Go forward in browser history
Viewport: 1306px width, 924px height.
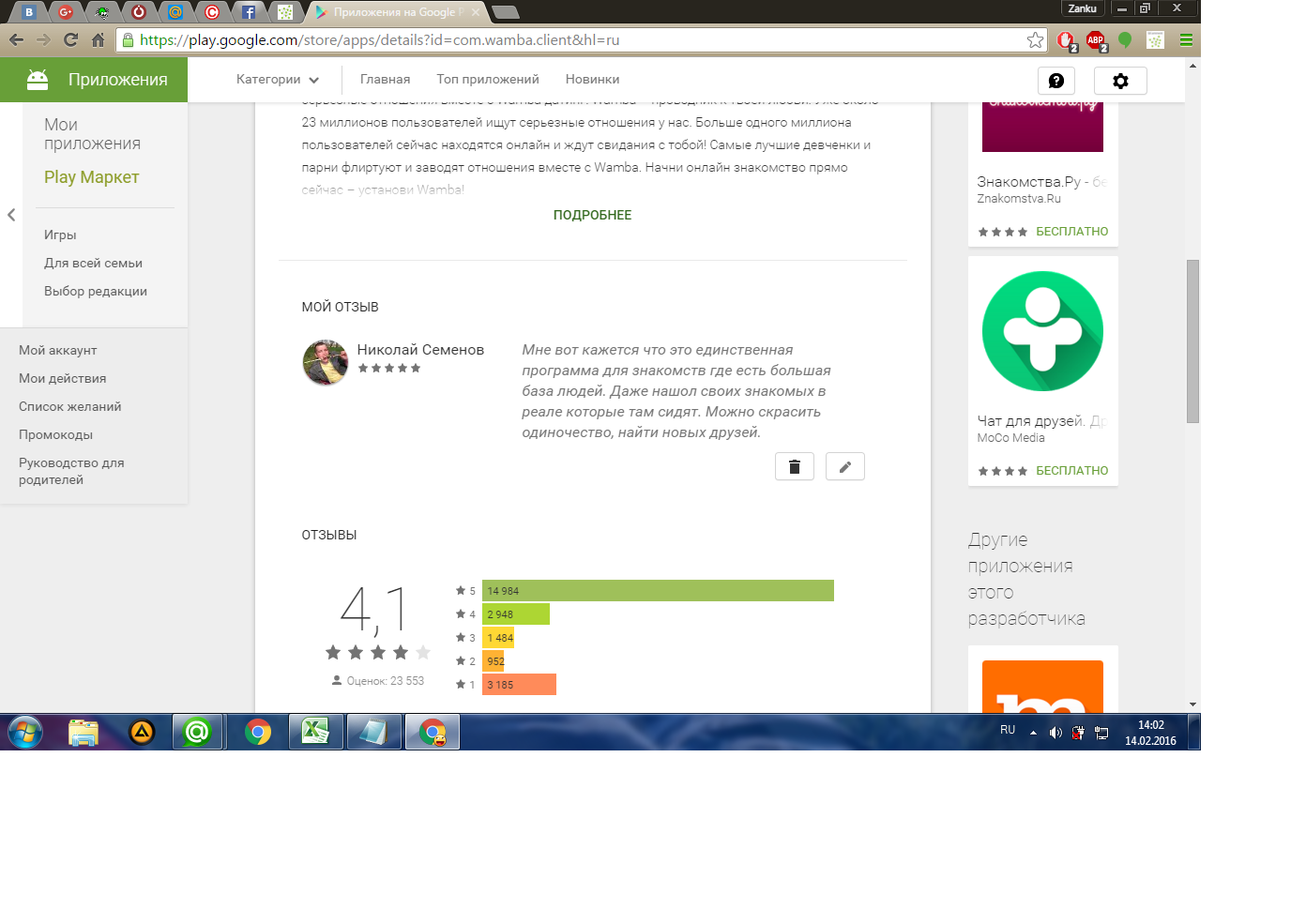point(43,39)
